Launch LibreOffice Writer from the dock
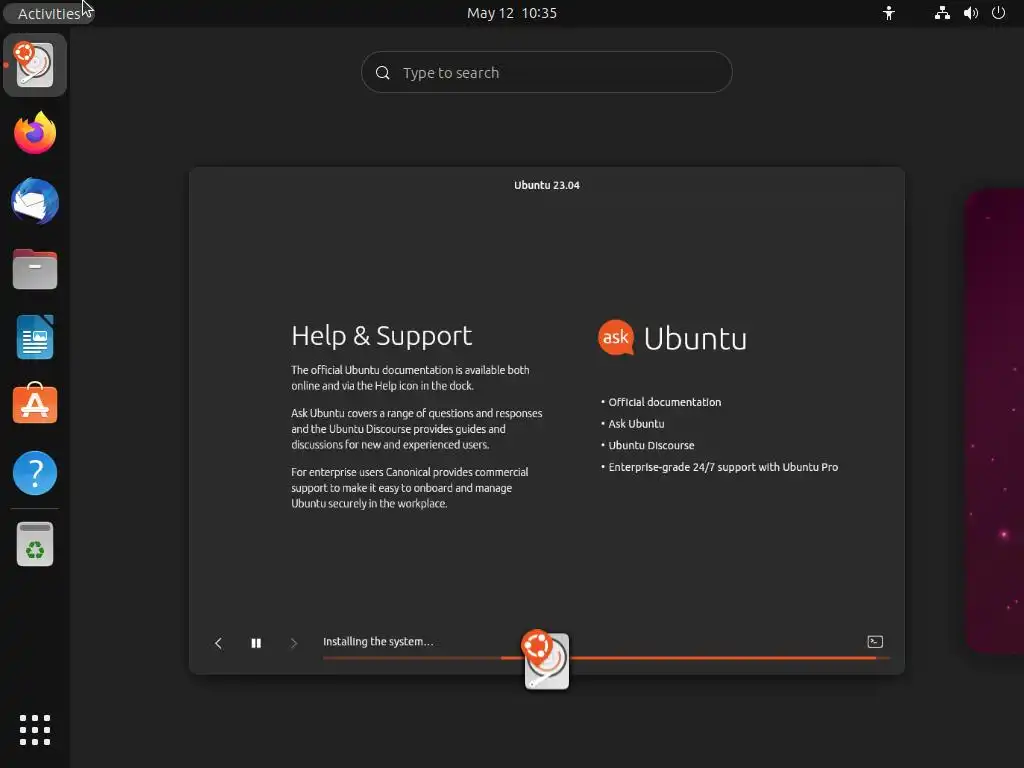Viewport: 1024px width, 768px height. click(35, 337)
